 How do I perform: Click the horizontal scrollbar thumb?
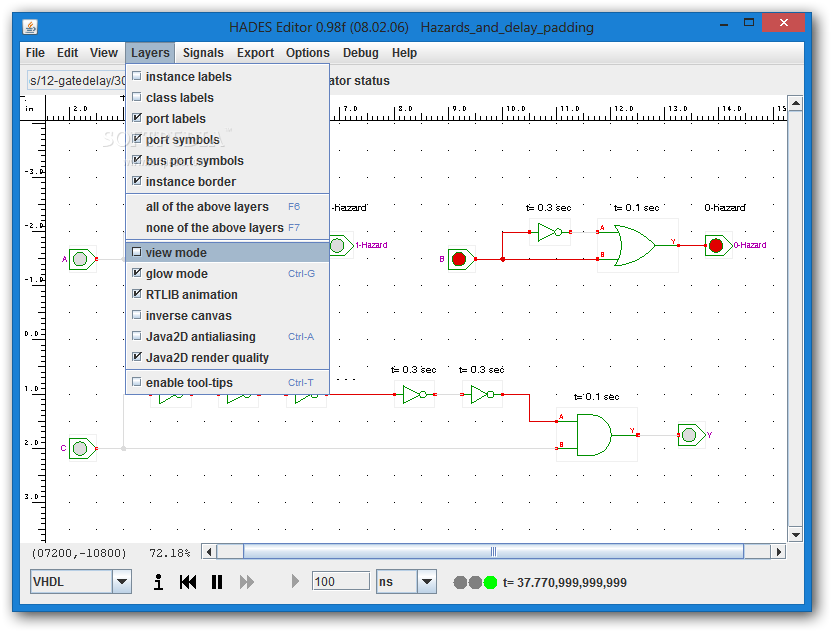tap(493, 552)
